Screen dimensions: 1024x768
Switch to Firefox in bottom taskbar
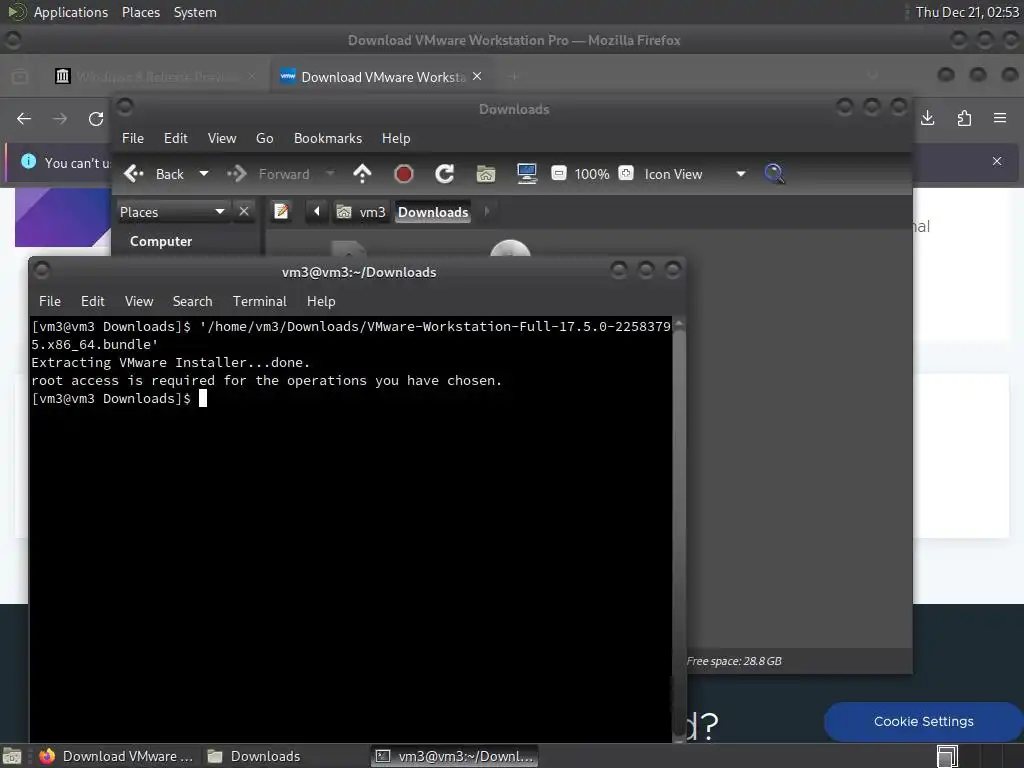tap(116, 756)
